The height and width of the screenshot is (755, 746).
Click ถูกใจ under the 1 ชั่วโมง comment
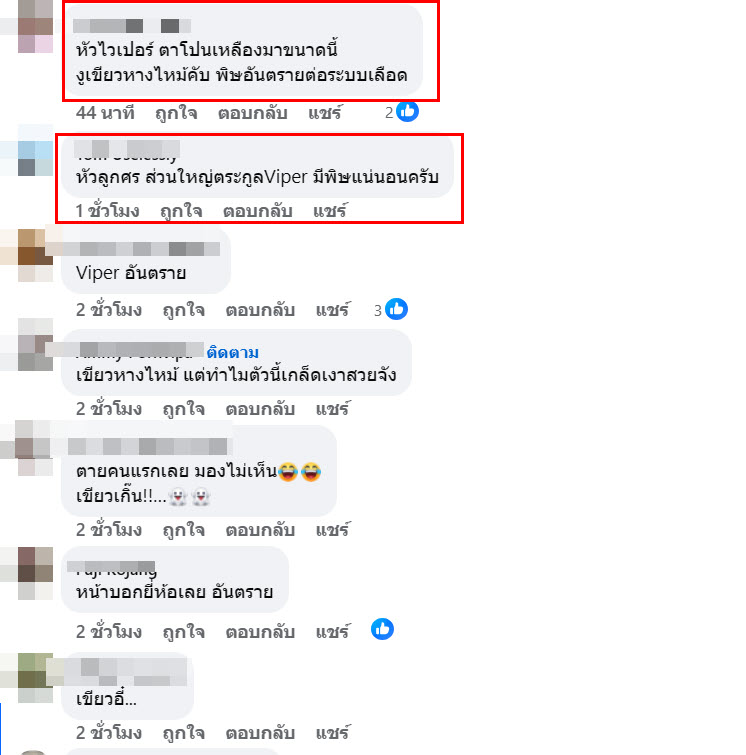pos(181,211)
